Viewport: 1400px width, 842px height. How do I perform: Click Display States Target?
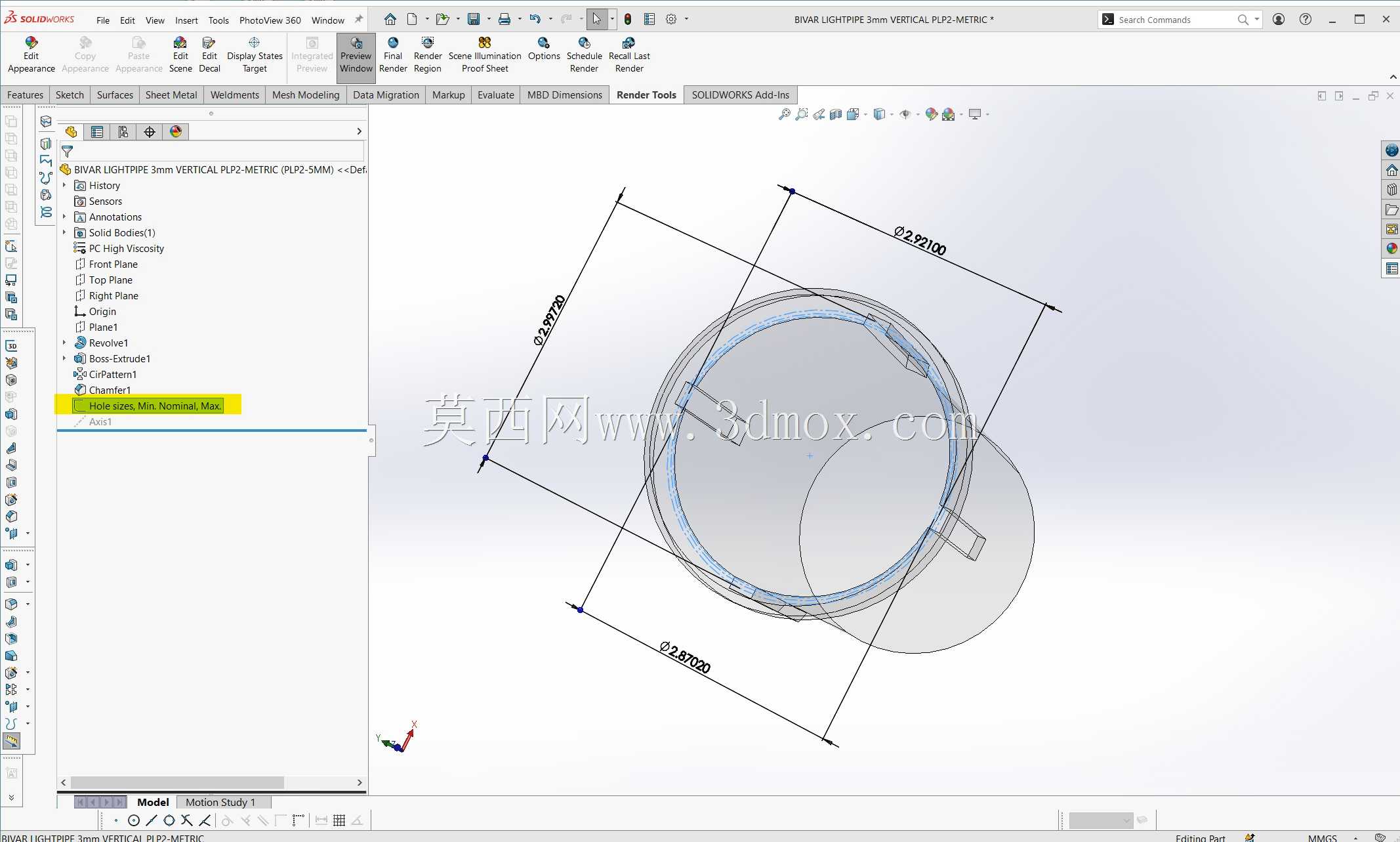coord(255,55)
